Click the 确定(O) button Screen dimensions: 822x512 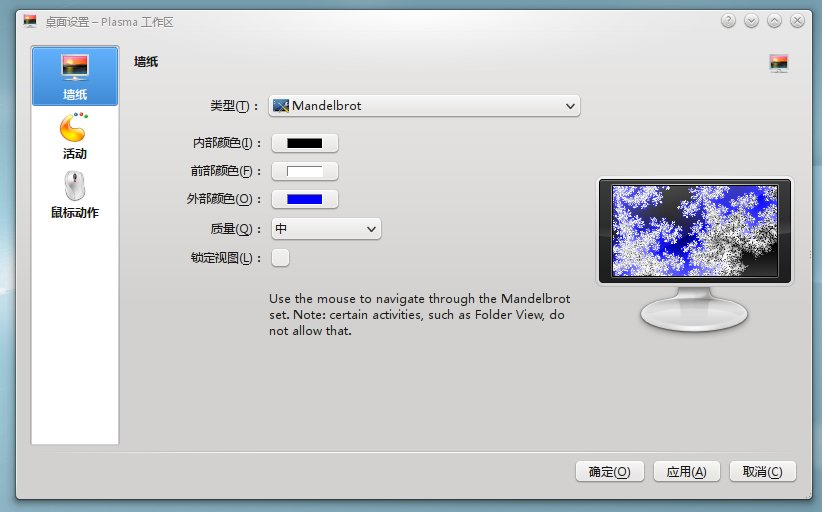point(609,472)
